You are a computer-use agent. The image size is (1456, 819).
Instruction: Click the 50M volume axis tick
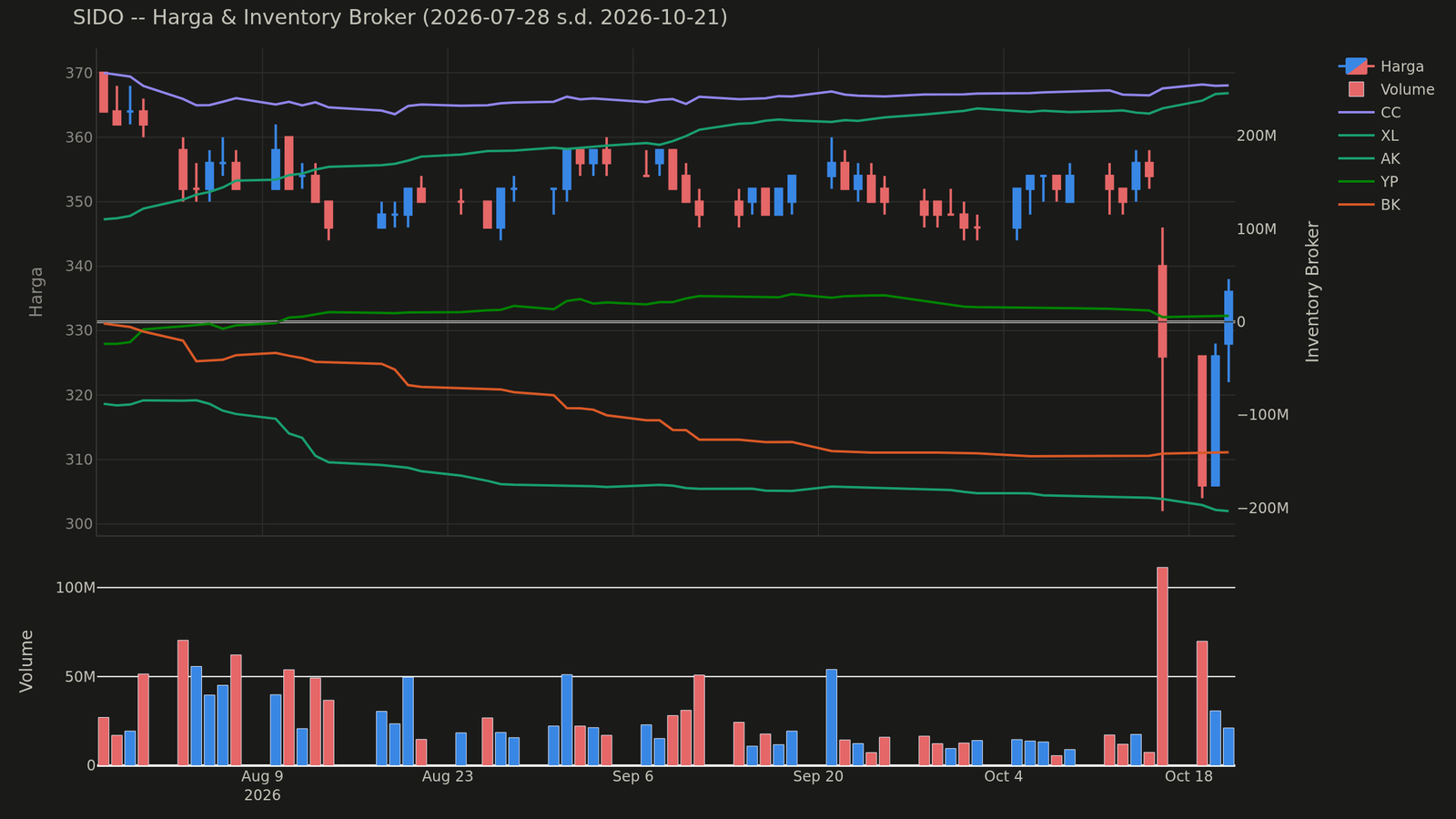click(79, 677)
